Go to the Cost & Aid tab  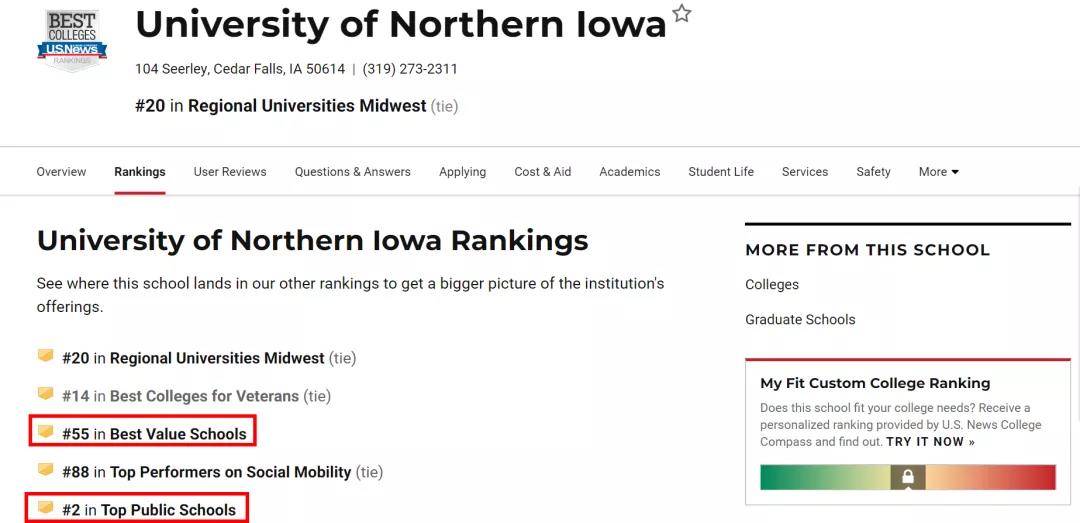(543, 172)
